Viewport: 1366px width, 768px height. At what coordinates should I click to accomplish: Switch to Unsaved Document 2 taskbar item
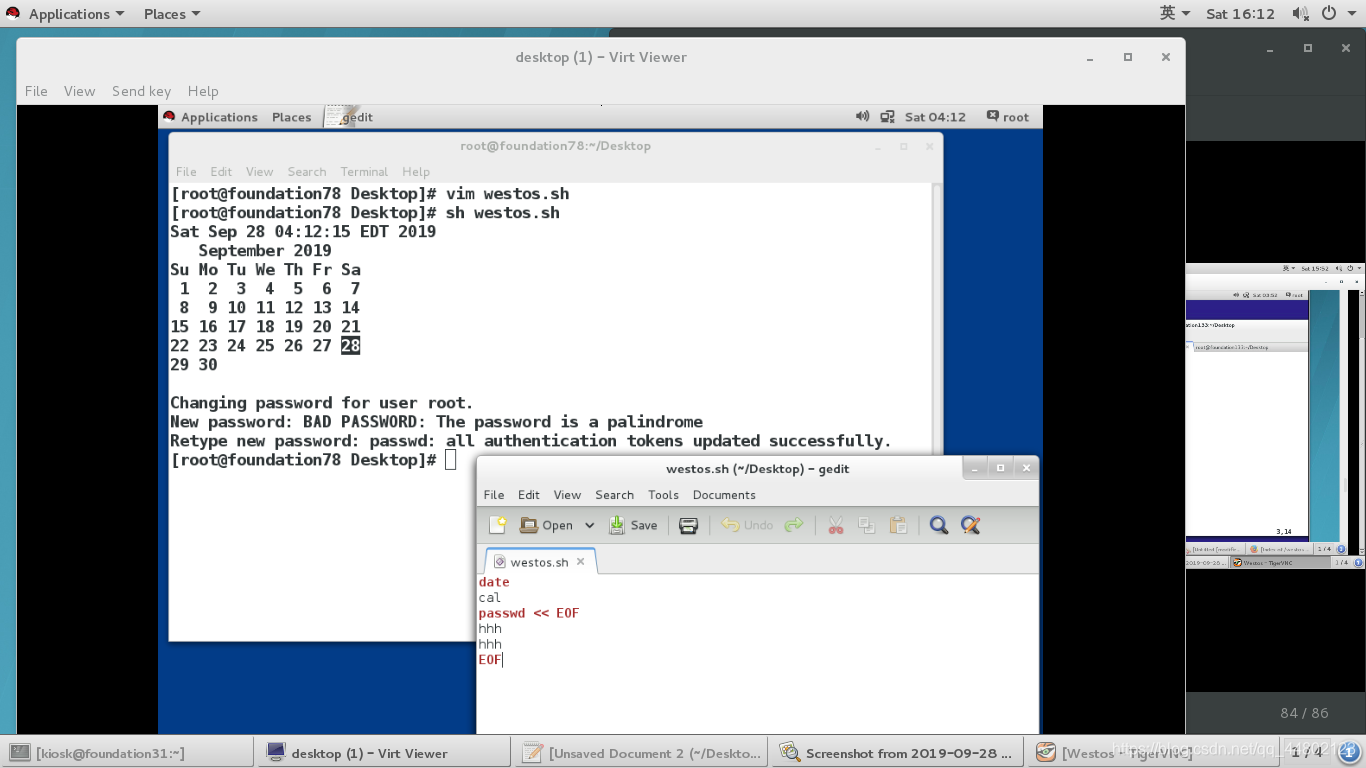(x=641, y=753)
